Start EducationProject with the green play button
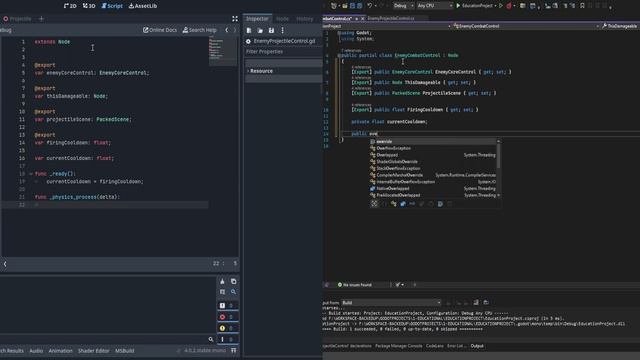Screen dimensions: 640x360 coord(474,6)
